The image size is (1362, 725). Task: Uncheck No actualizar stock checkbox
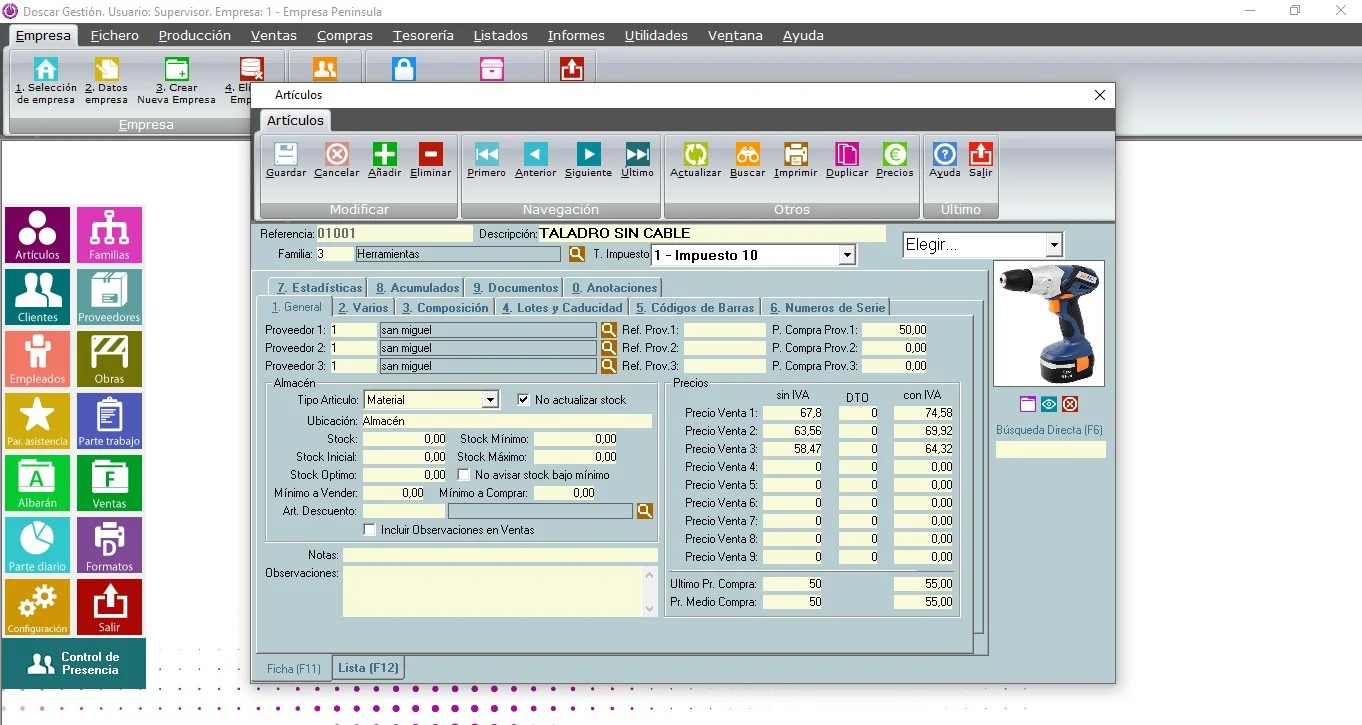(523, 399)
